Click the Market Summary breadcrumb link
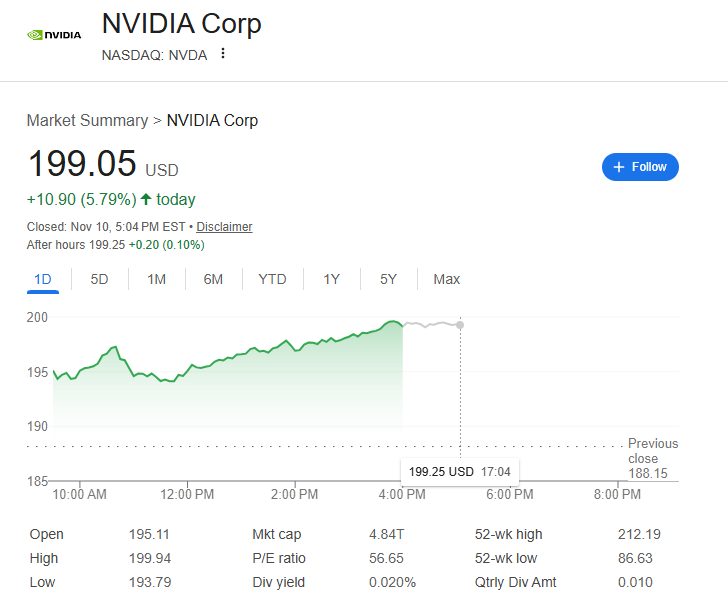 coord(87,120)
